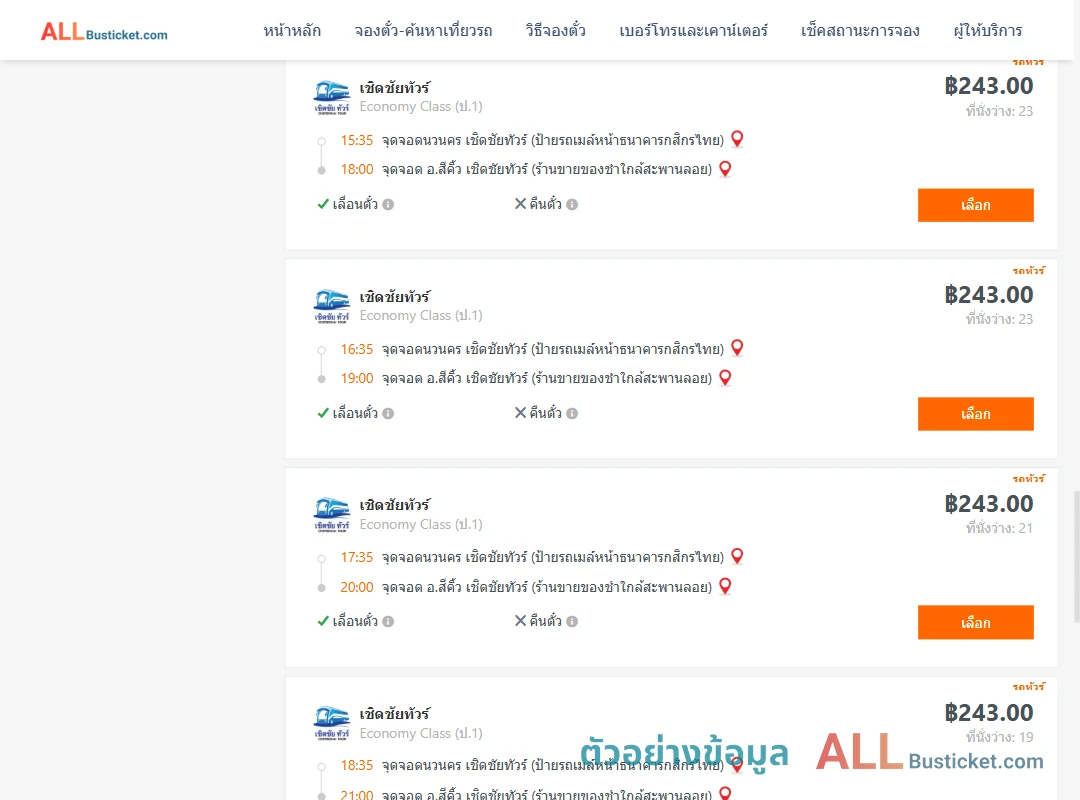This screenshot has width=1080, height=800.
Task: Click the 18:35 departure time text
Action: 357,766
